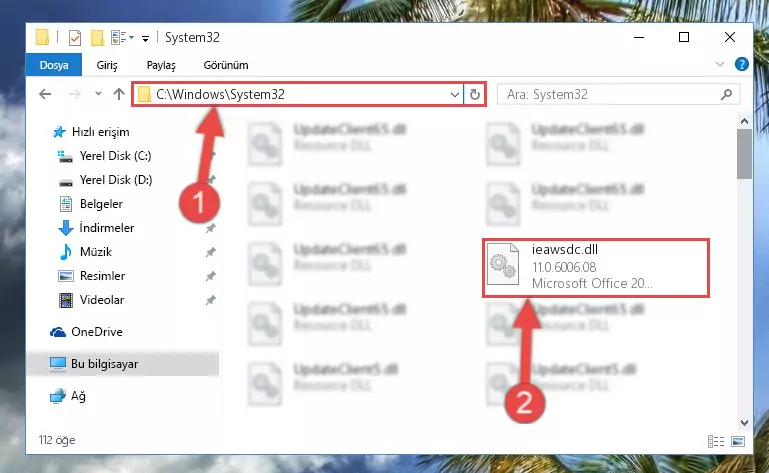
Task: Click the search magnifier icon
Action: (726, 94)
